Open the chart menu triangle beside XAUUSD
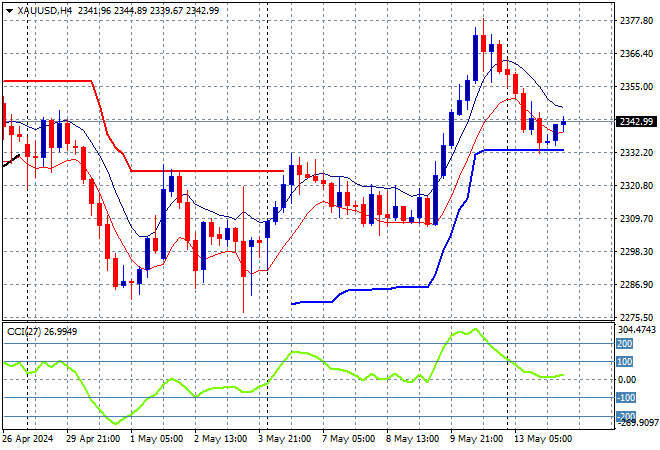 coord(9,11)
